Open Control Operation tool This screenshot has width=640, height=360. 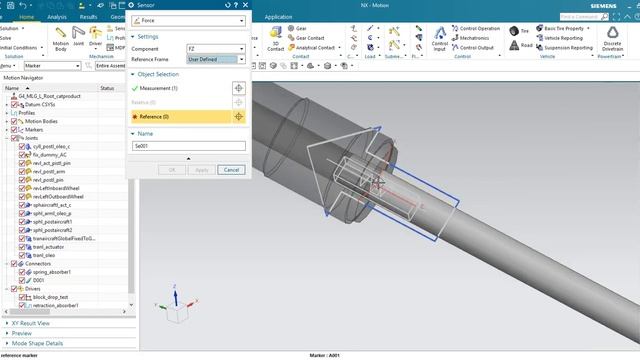tap(476, 28)
